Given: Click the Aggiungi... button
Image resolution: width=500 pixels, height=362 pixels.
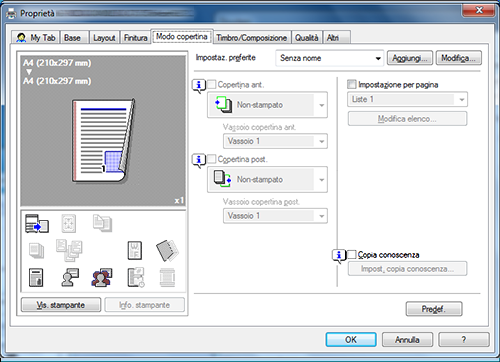Looking at the screenshot, I should point(410,58).
